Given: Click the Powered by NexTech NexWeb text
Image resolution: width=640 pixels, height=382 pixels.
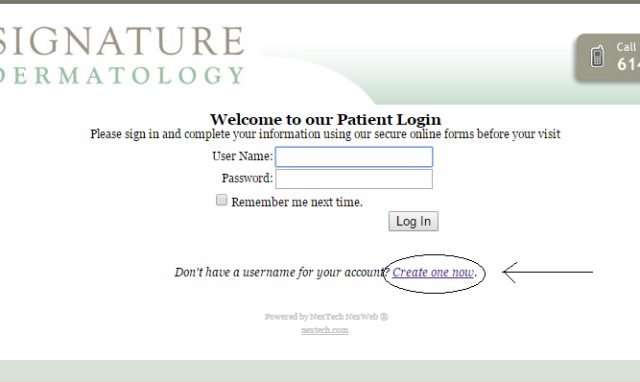Looking at the screenshot, I should tap(322, 317).
